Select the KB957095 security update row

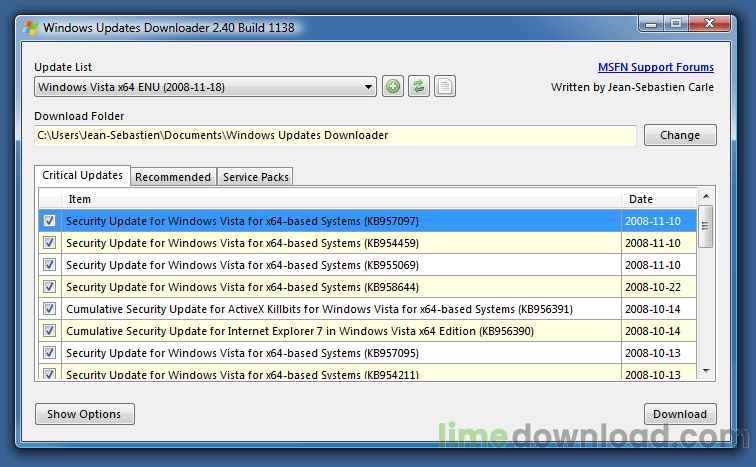click(367, 353)
